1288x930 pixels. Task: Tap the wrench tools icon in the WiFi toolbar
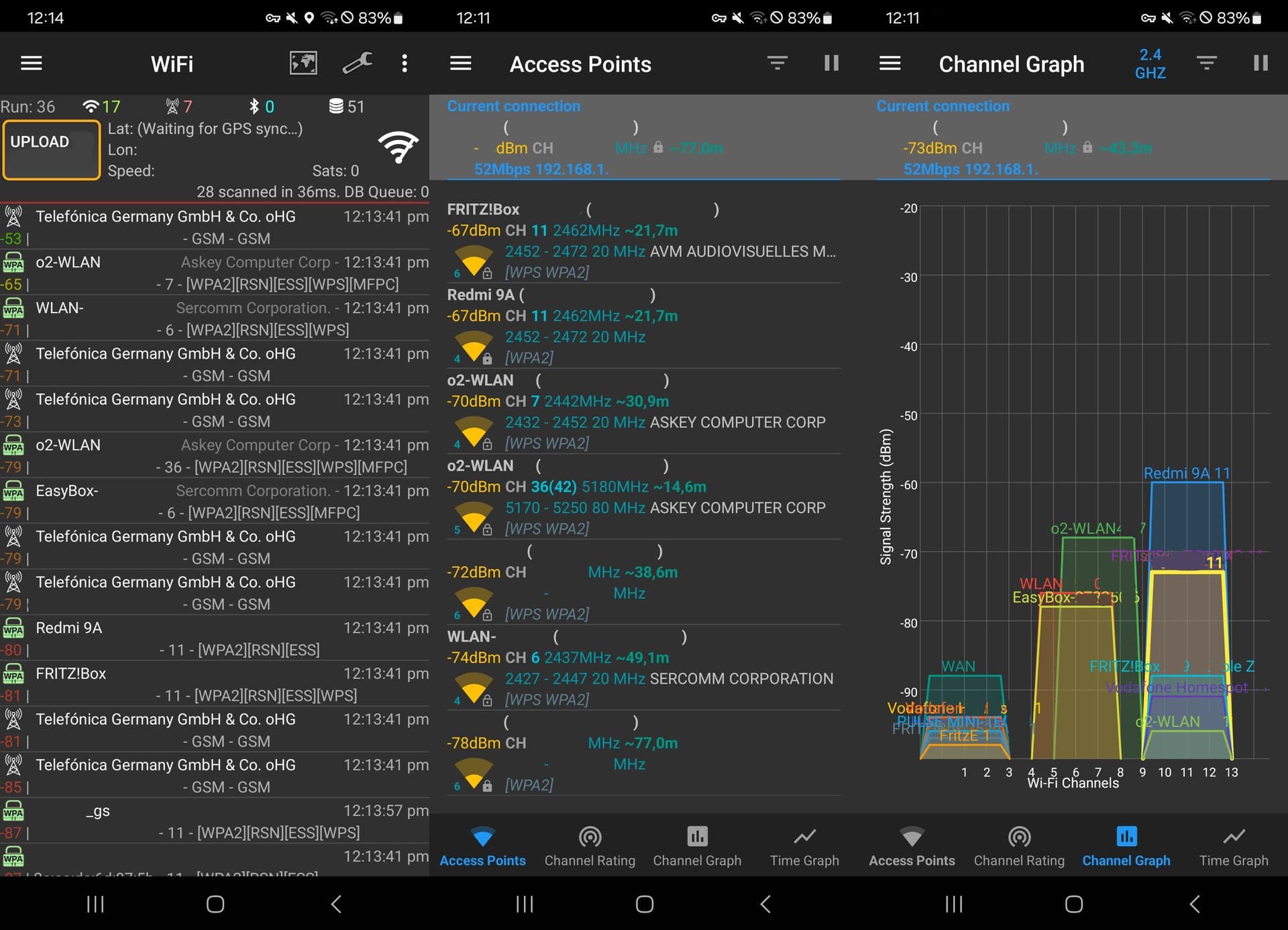(358, 64)
